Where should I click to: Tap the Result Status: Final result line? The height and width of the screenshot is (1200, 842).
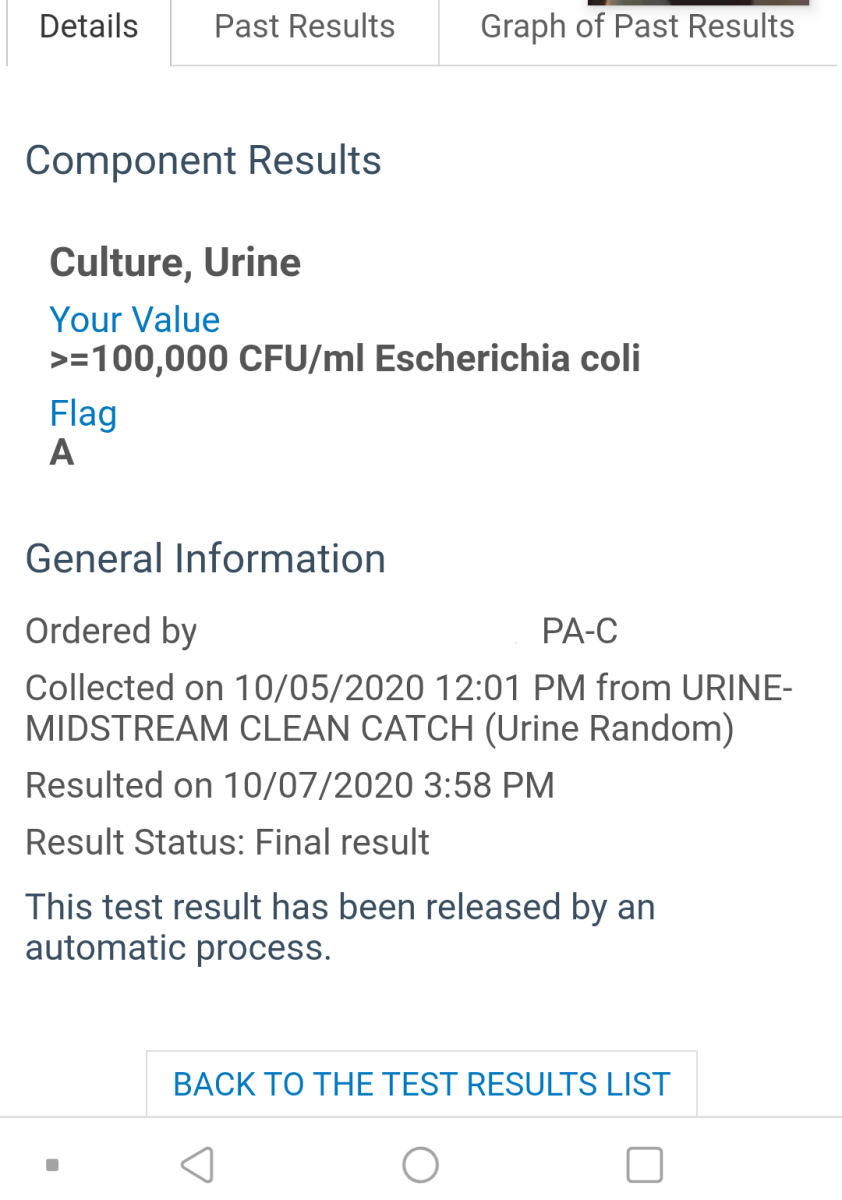227,842
